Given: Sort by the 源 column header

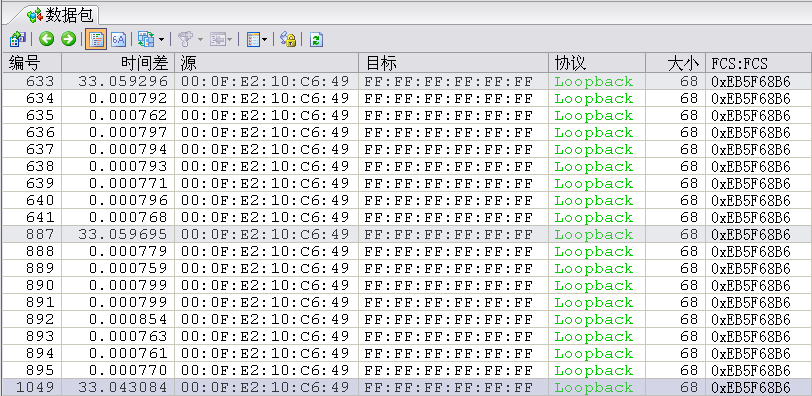Looking at the screenshot, I should pos(267,63).
